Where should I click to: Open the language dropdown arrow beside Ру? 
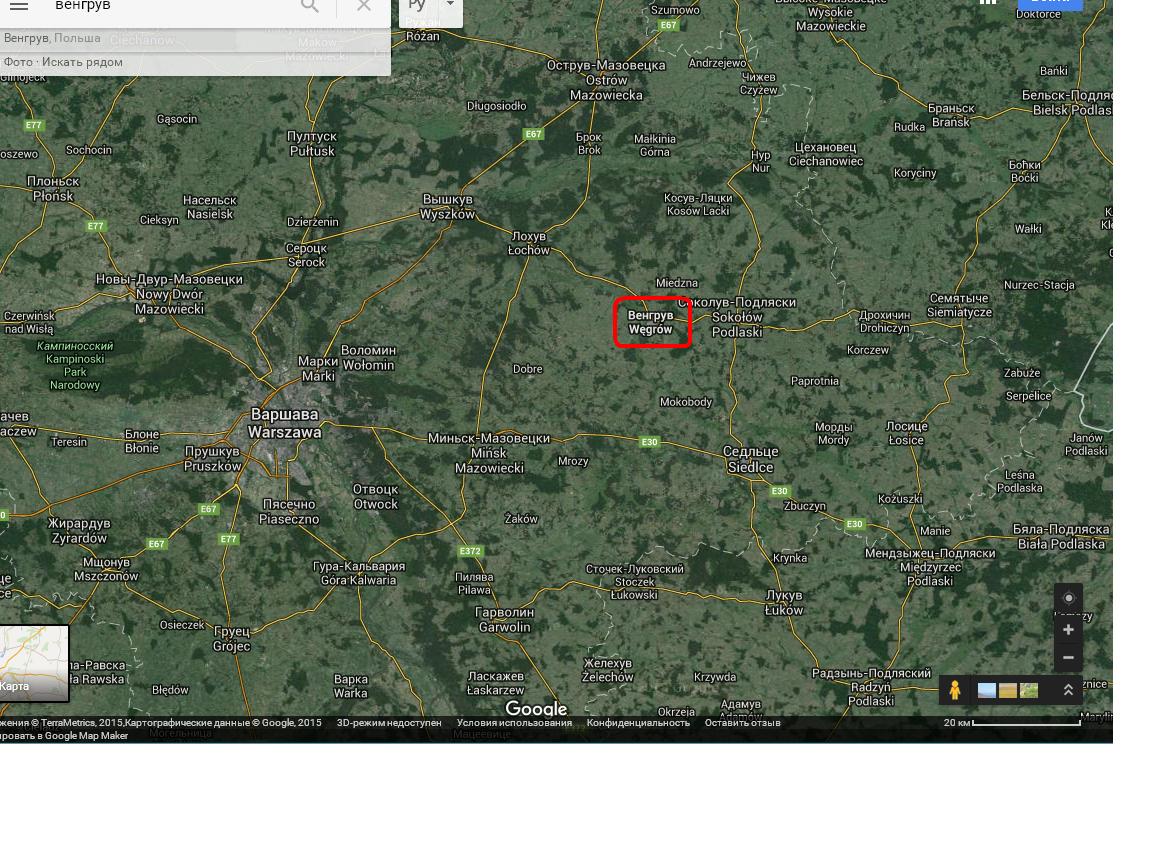(450, 4)
